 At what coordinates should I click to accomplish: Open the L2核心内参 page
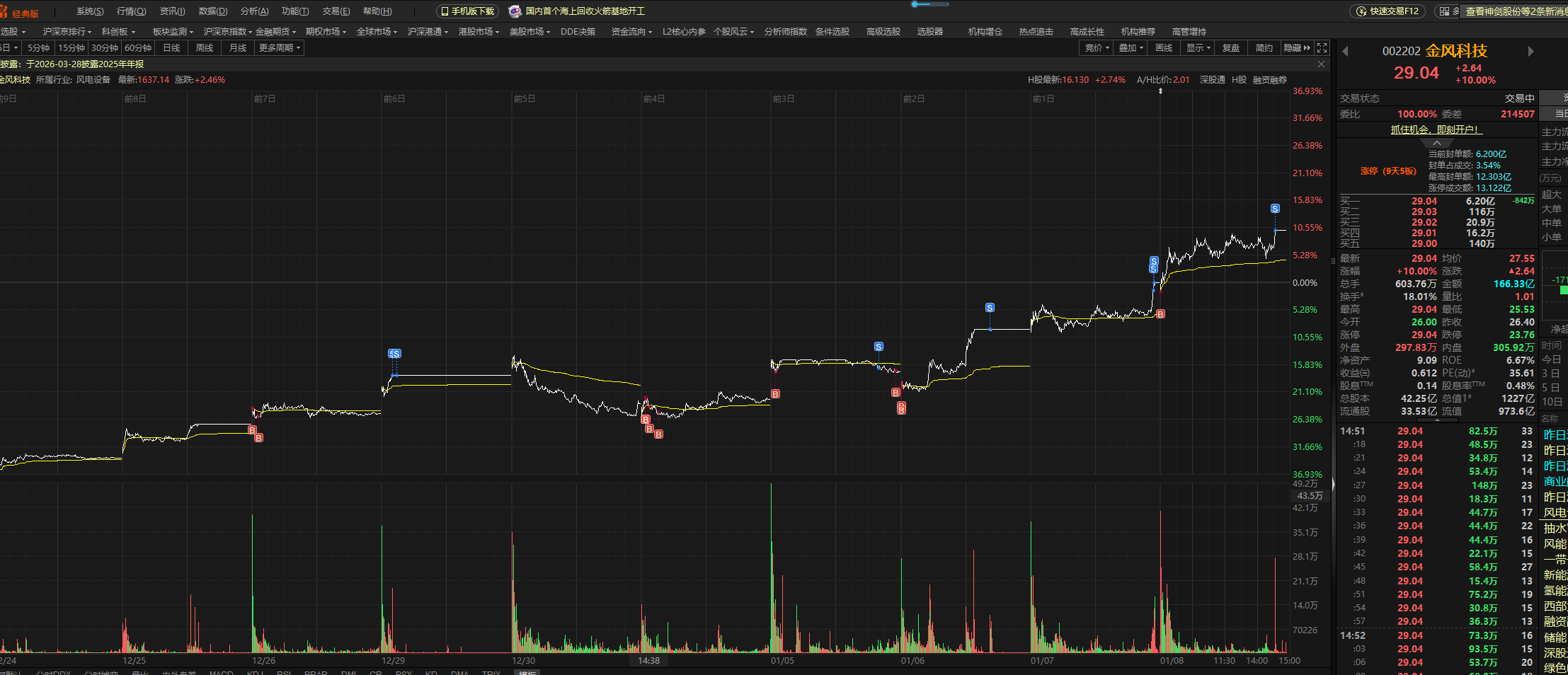coord(685,32)
